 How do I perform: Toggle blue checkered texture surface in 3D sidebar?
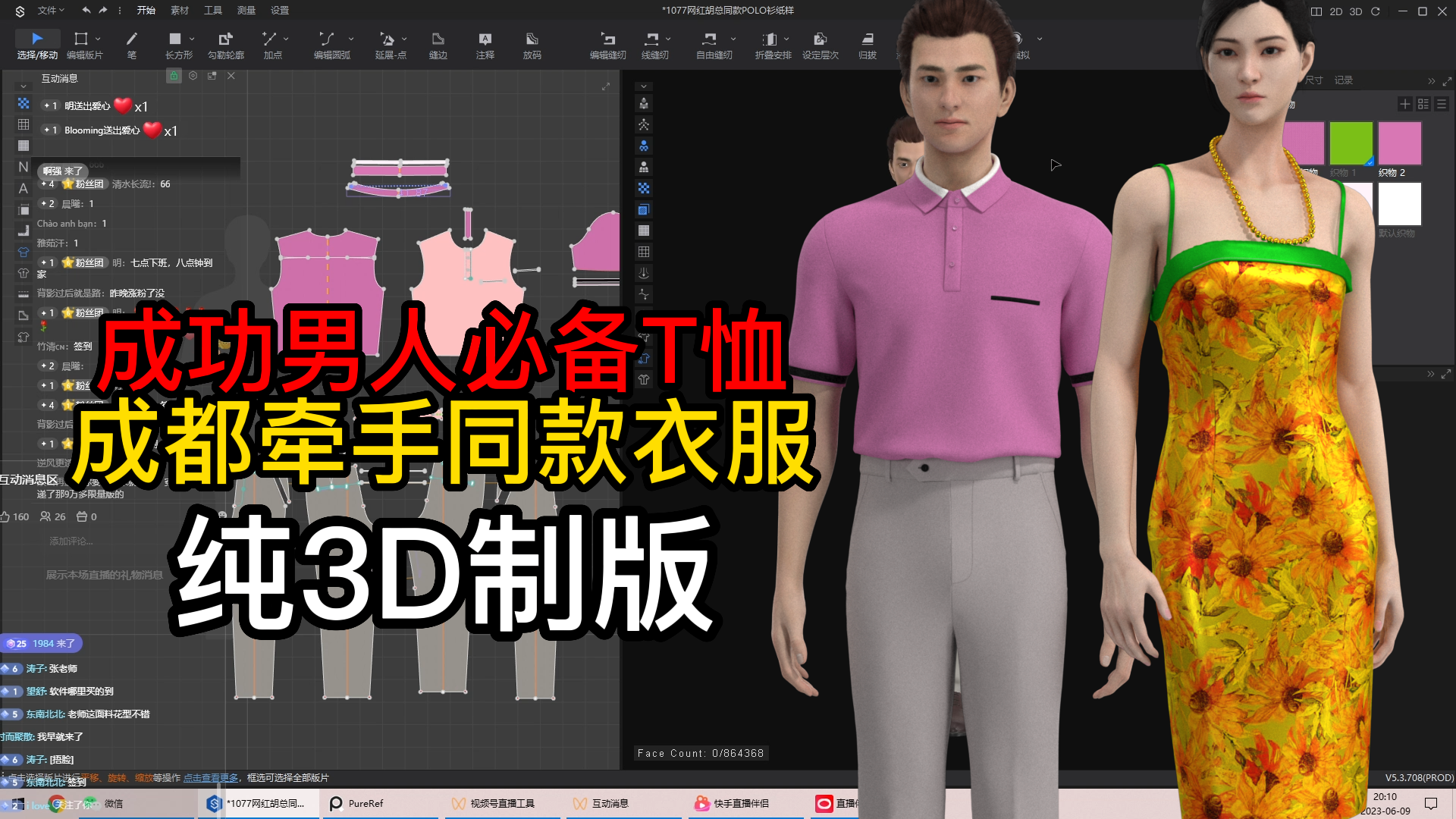tap(644, 188)
